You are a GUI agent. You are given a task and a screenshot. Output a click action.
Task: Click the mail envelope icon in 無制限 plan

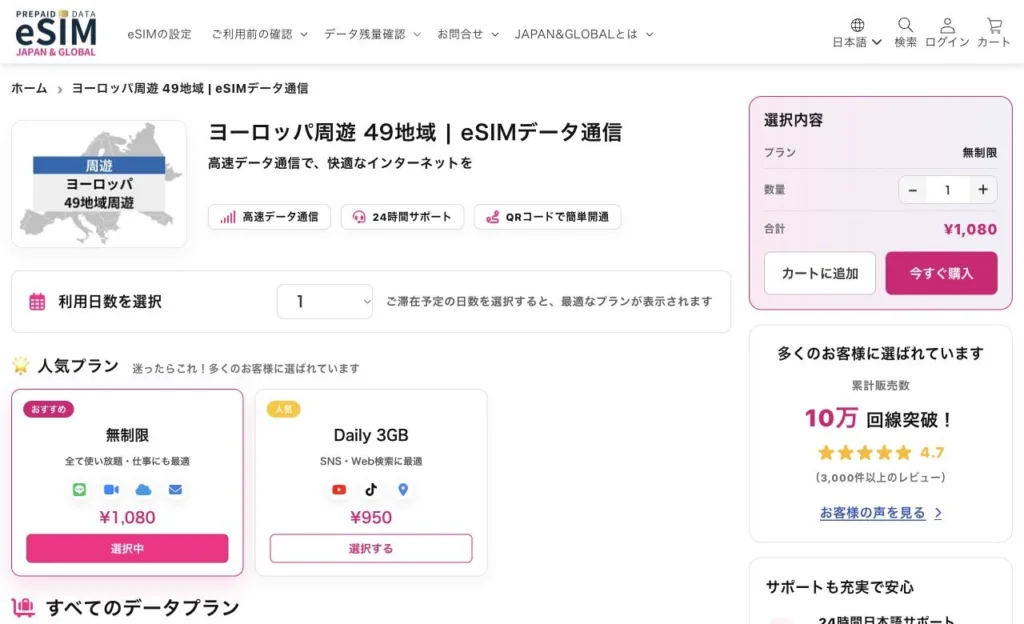pos(175,490)
